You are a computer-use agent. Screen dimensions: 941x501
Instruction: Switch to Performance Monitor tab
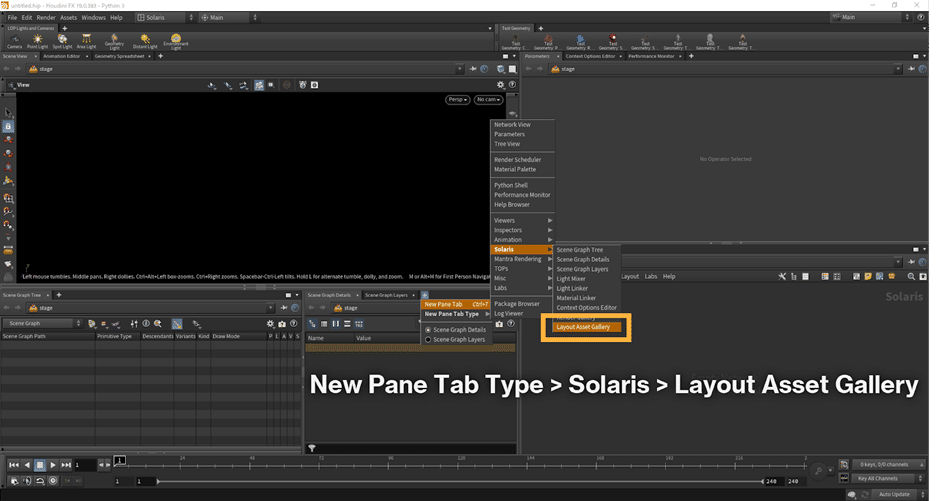tap(651, 56)
